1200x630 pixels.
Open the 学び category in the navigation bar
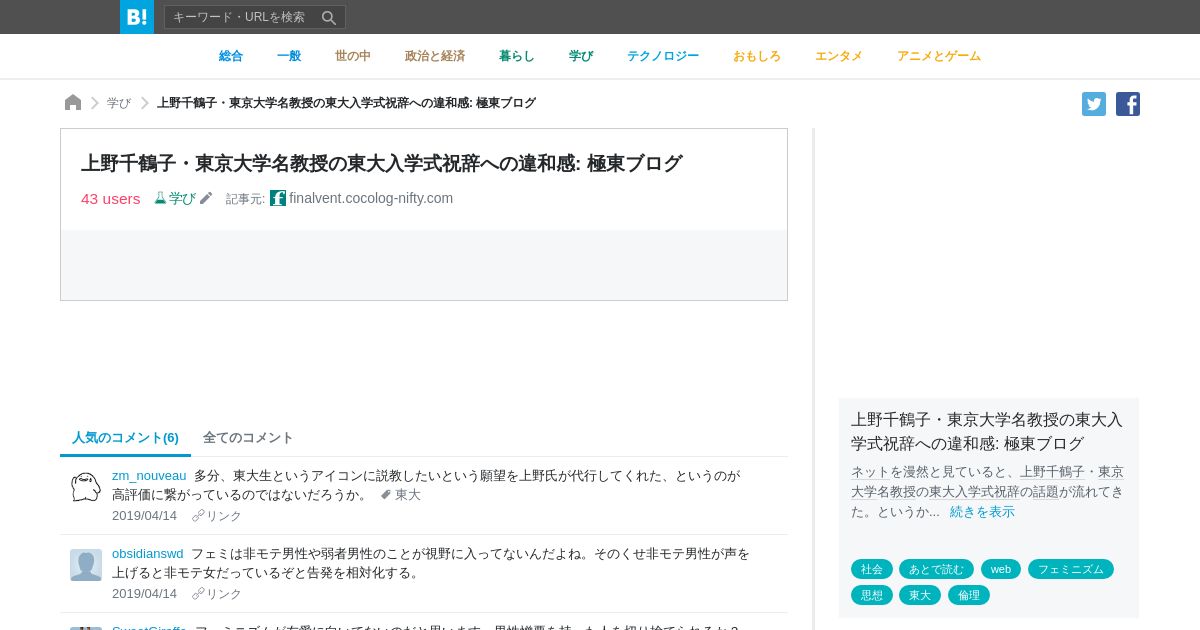tap(581, 56)
